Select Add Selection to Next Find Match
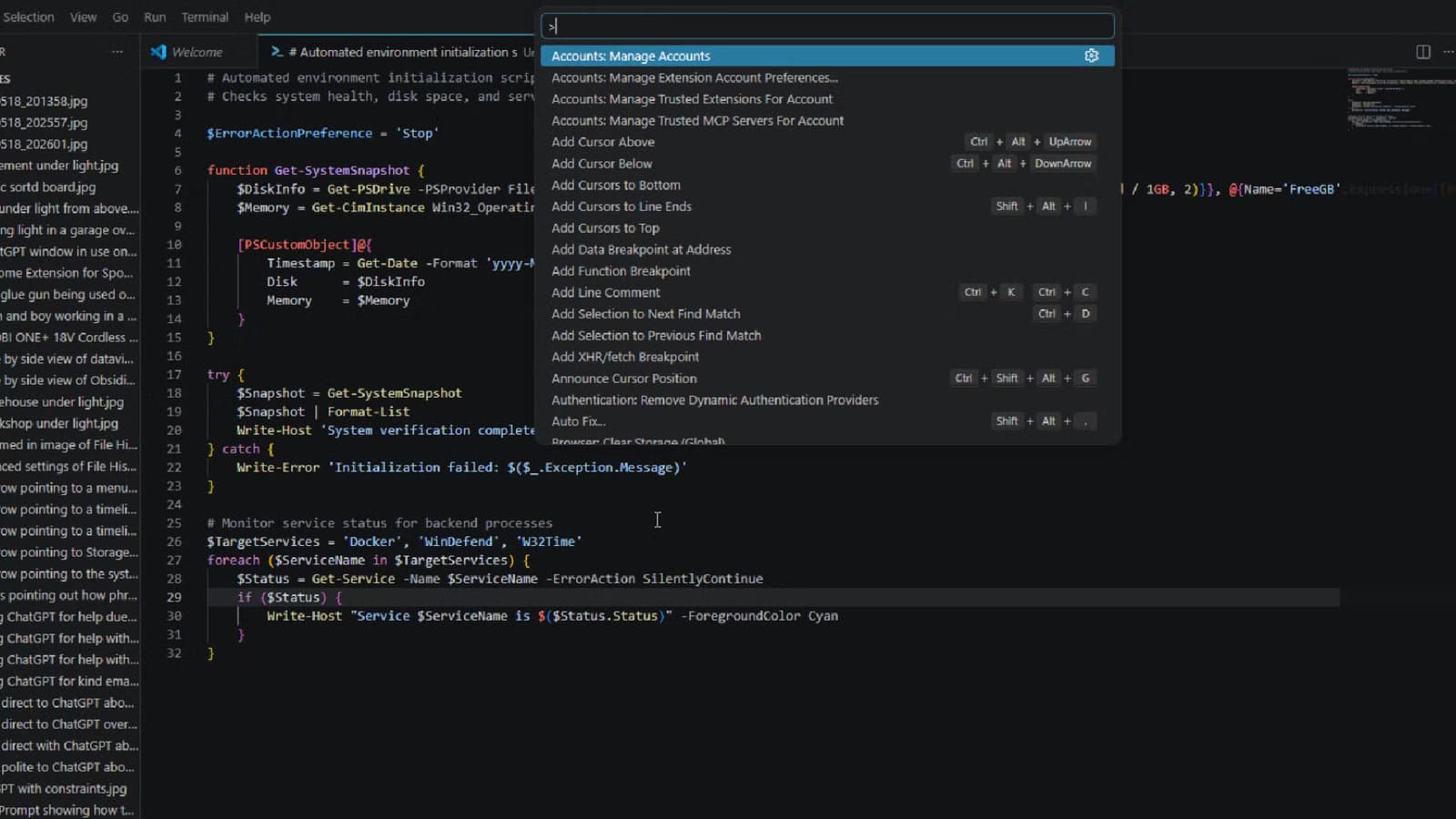The height and width of the screenshot is (819, 1456). pyautogui.click(x=827, y=314)
